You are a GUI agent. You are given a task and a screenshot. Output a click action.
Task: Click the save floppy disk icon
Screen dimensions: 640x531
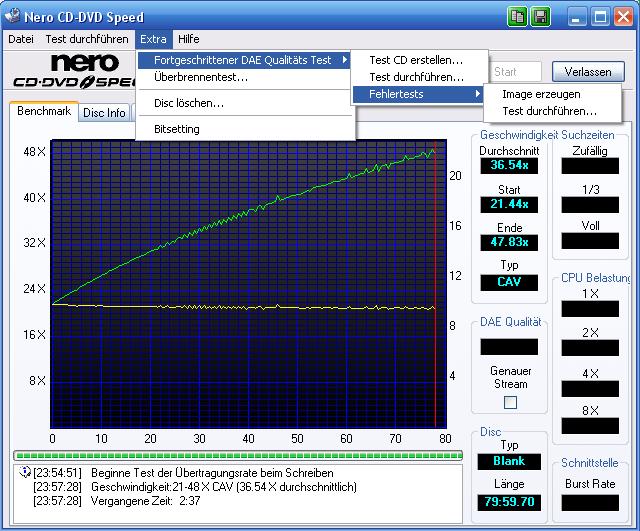tap(540, 17)
